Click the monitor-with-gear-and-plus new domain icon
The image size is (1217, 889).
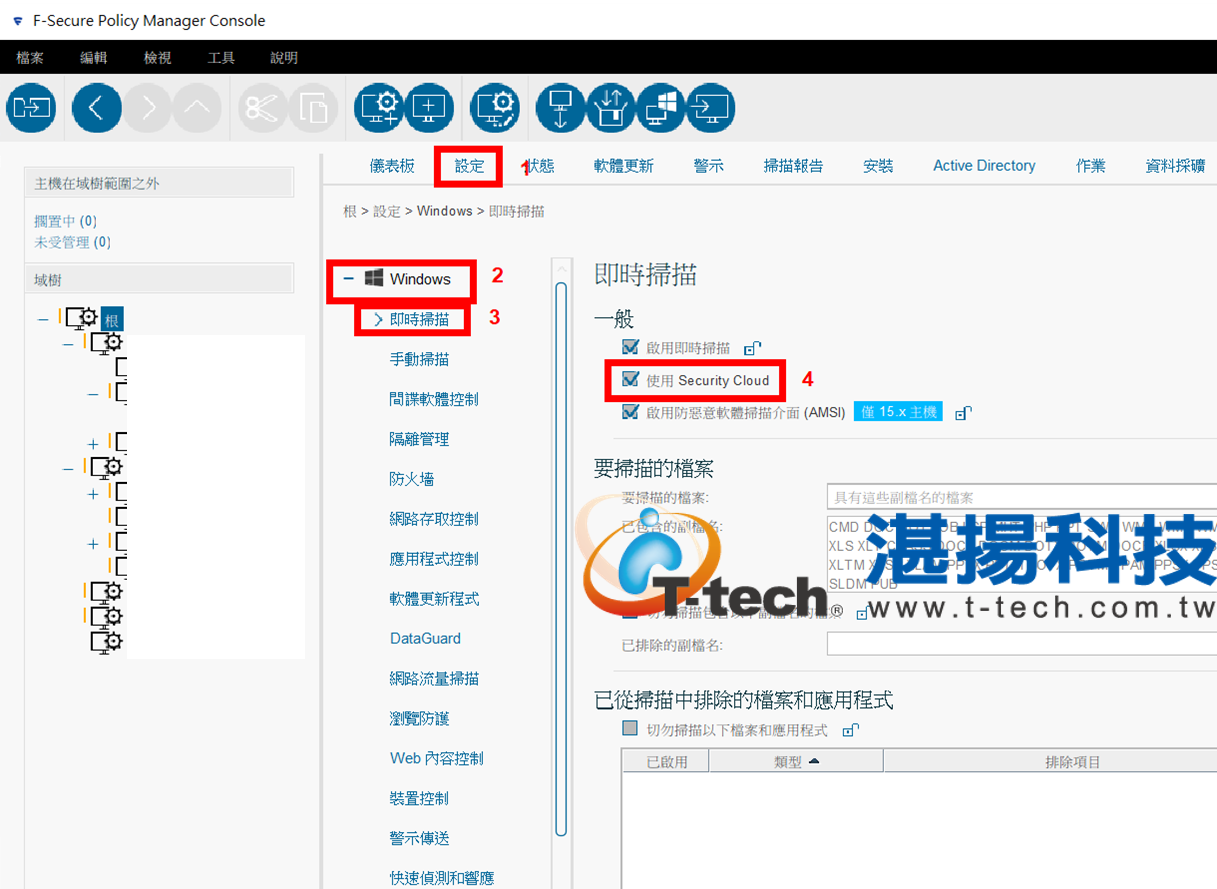(379, 107)
